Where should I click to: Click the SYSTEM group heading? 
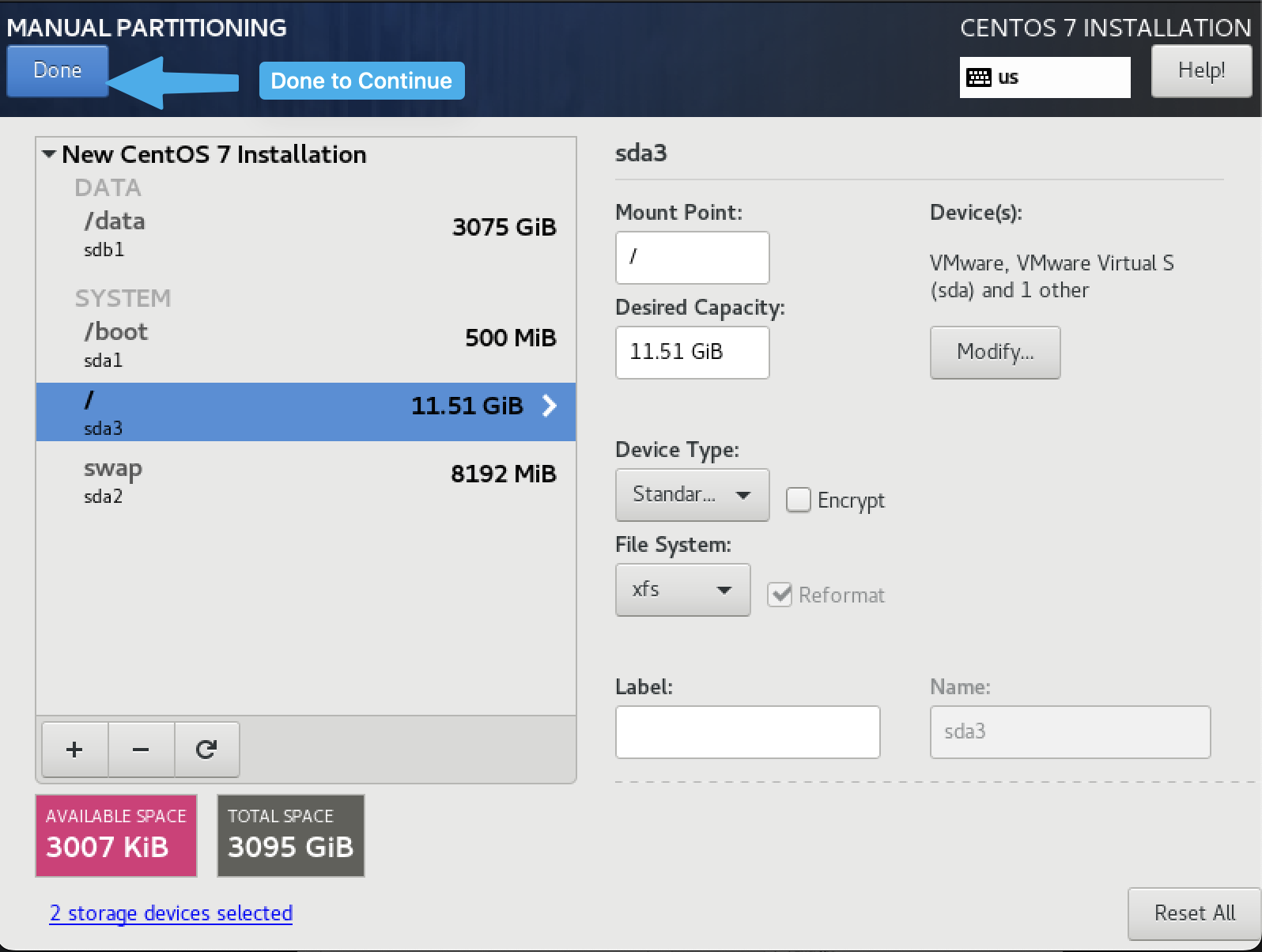(123, 298)
